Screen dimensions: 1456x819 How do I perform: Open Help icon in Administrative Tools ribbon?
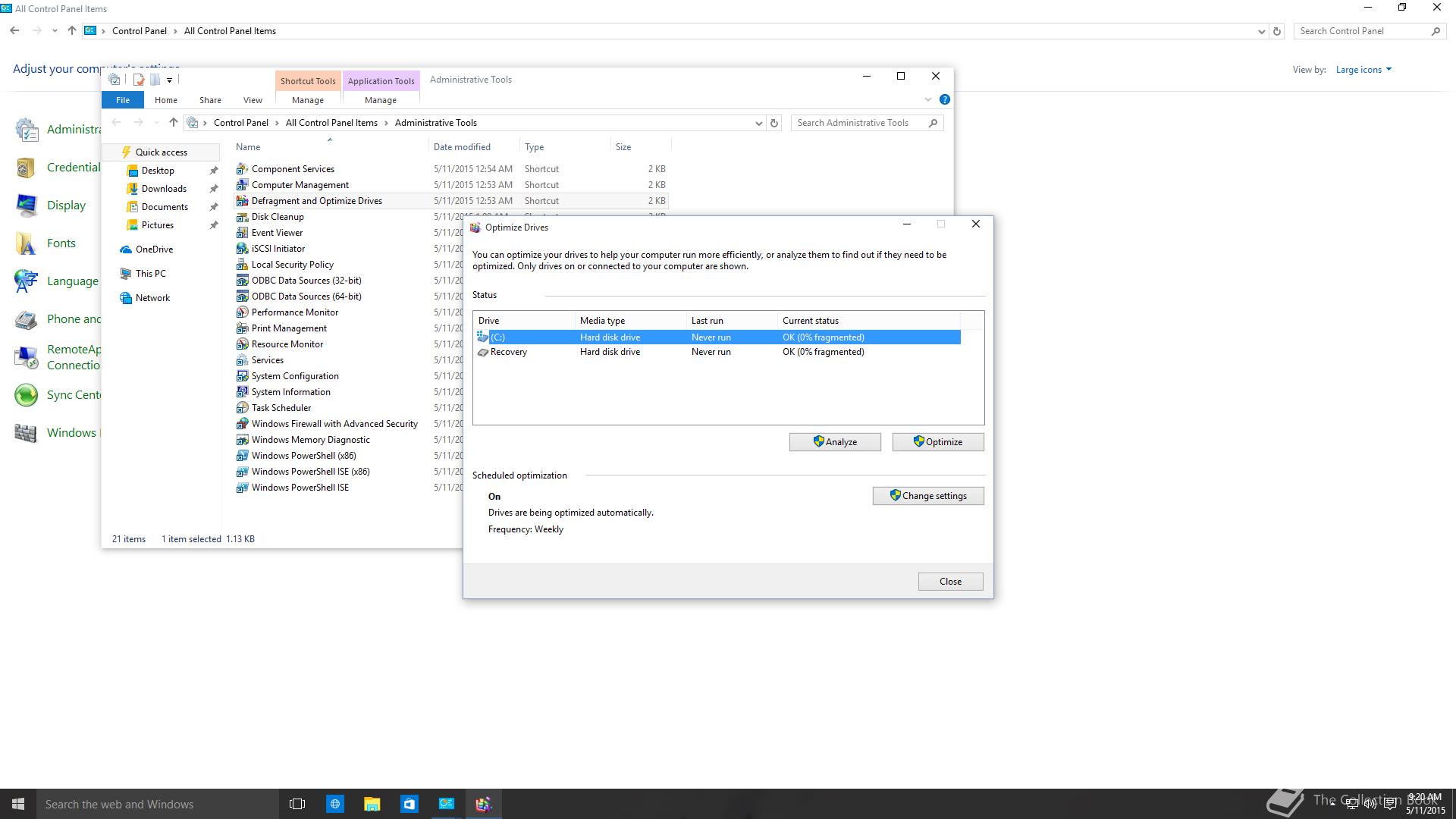pyautogui.click(x=944, y=99)
